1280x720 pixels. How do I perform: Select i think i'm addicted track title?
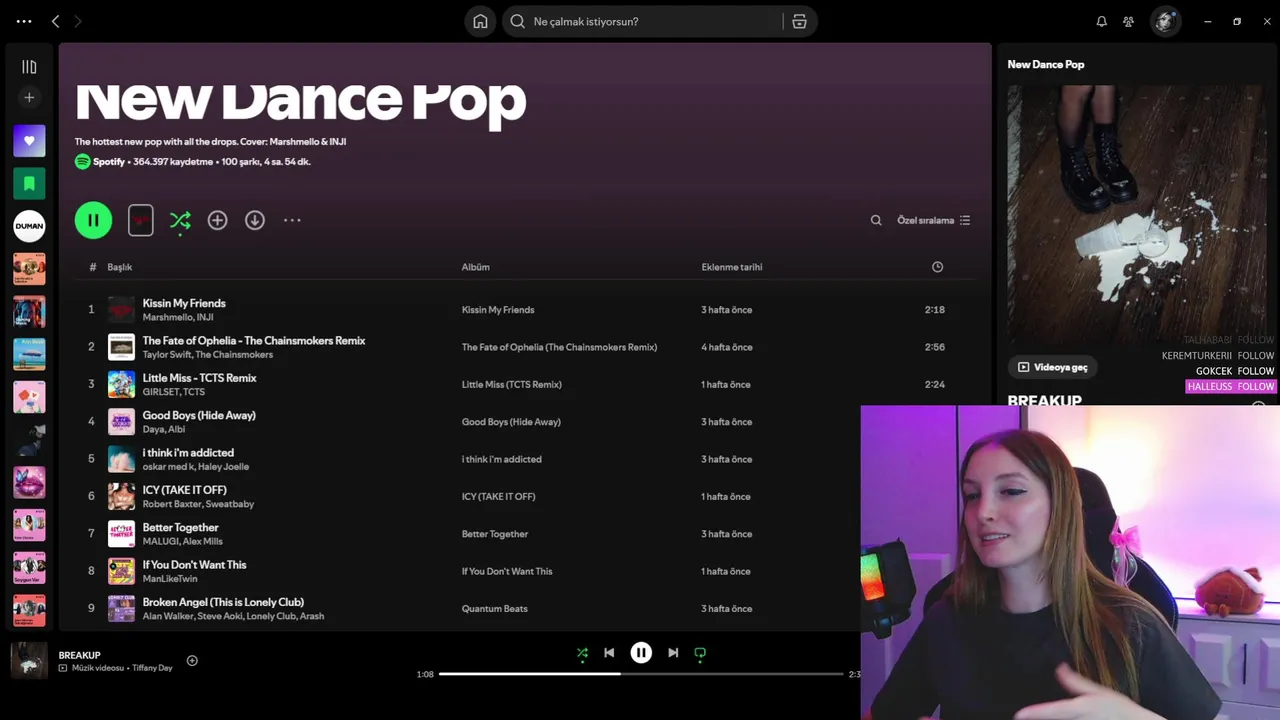pos(188,452)
